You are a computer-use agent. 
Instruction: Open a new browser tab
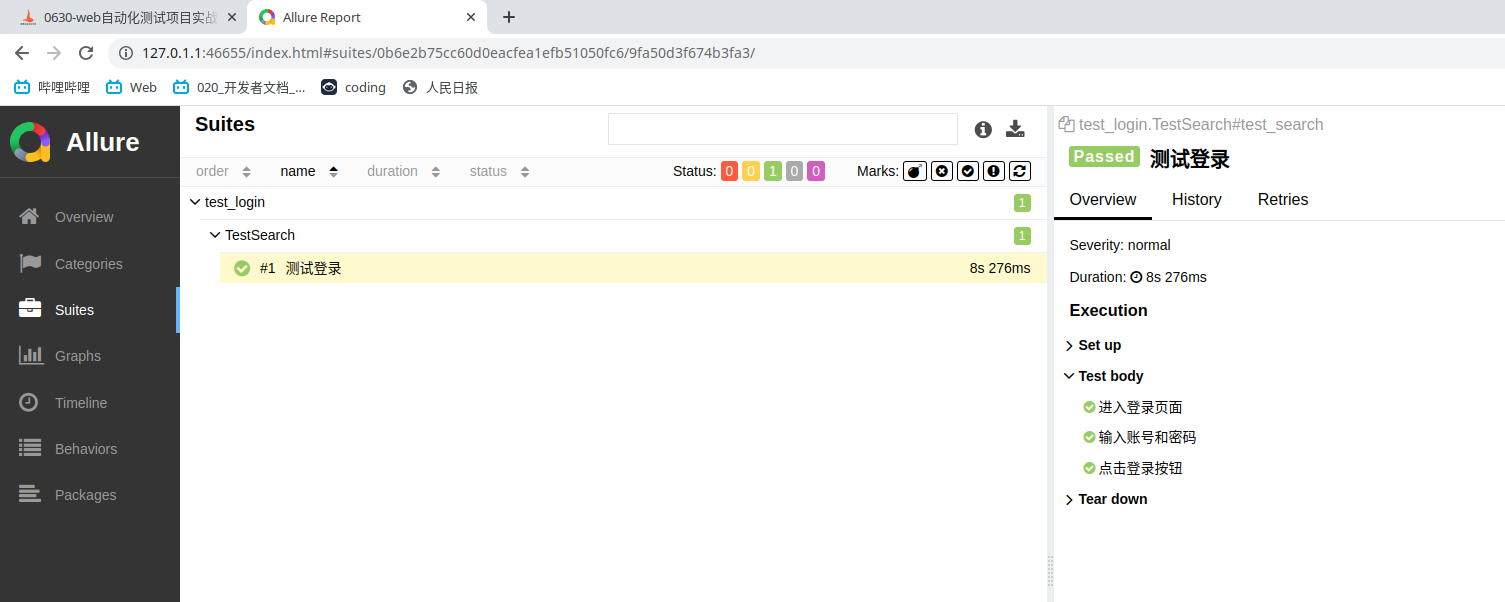coord(509,17)
